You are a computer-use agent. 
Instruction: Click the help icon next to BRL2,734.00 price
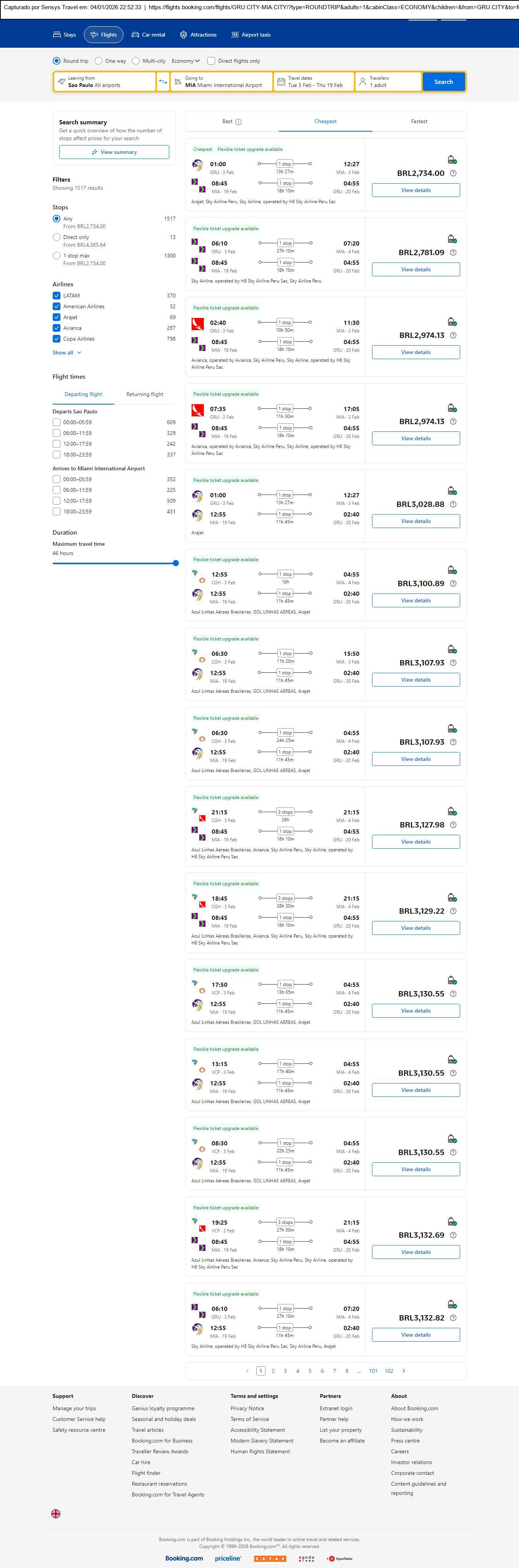[453, 174]
